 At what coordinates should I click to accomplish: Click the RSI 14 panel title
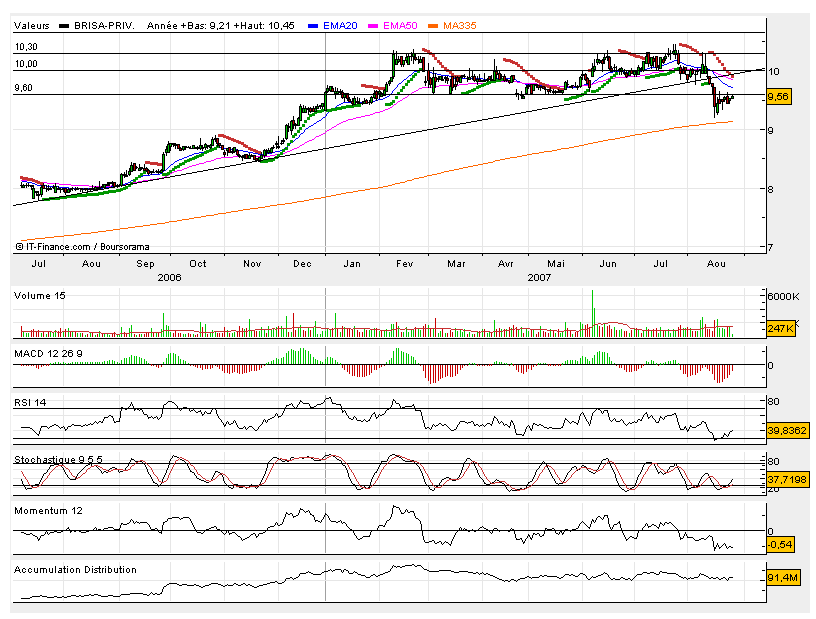pyautogui.click(x=30, y=402)
